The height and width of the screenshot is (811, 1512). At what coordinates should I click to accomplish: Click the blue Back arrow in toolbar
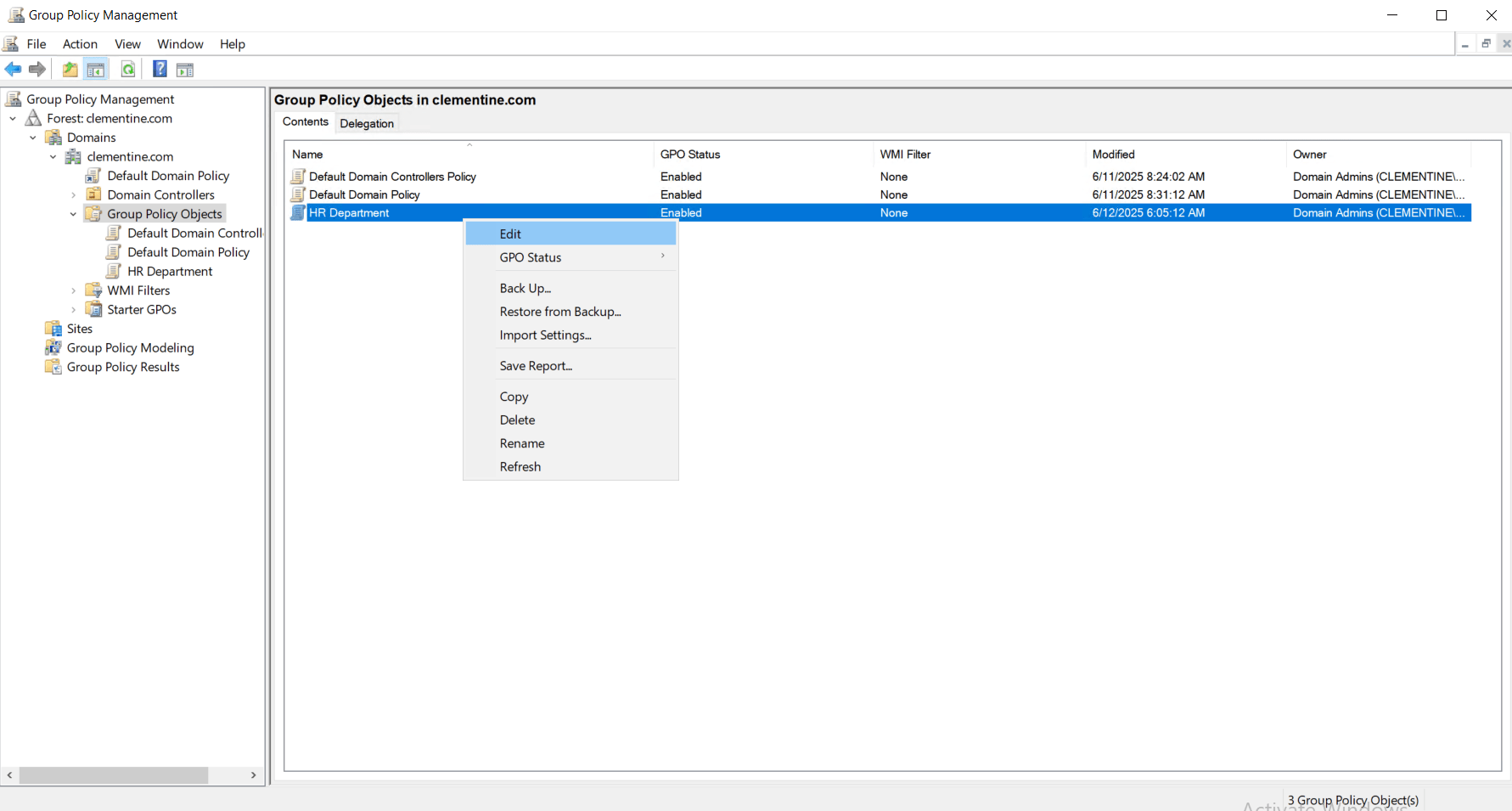pyautogui.click(x=13, y=70)
